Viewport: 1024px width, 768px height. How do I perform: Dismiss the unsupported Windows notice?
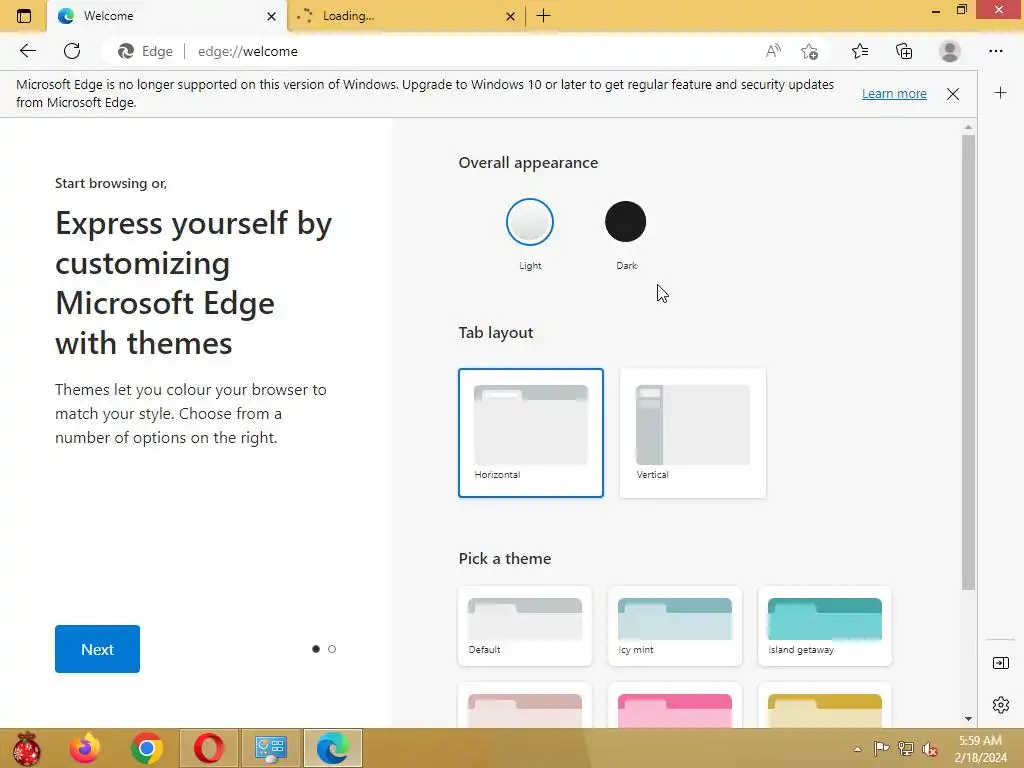click(x=953, y=93)
